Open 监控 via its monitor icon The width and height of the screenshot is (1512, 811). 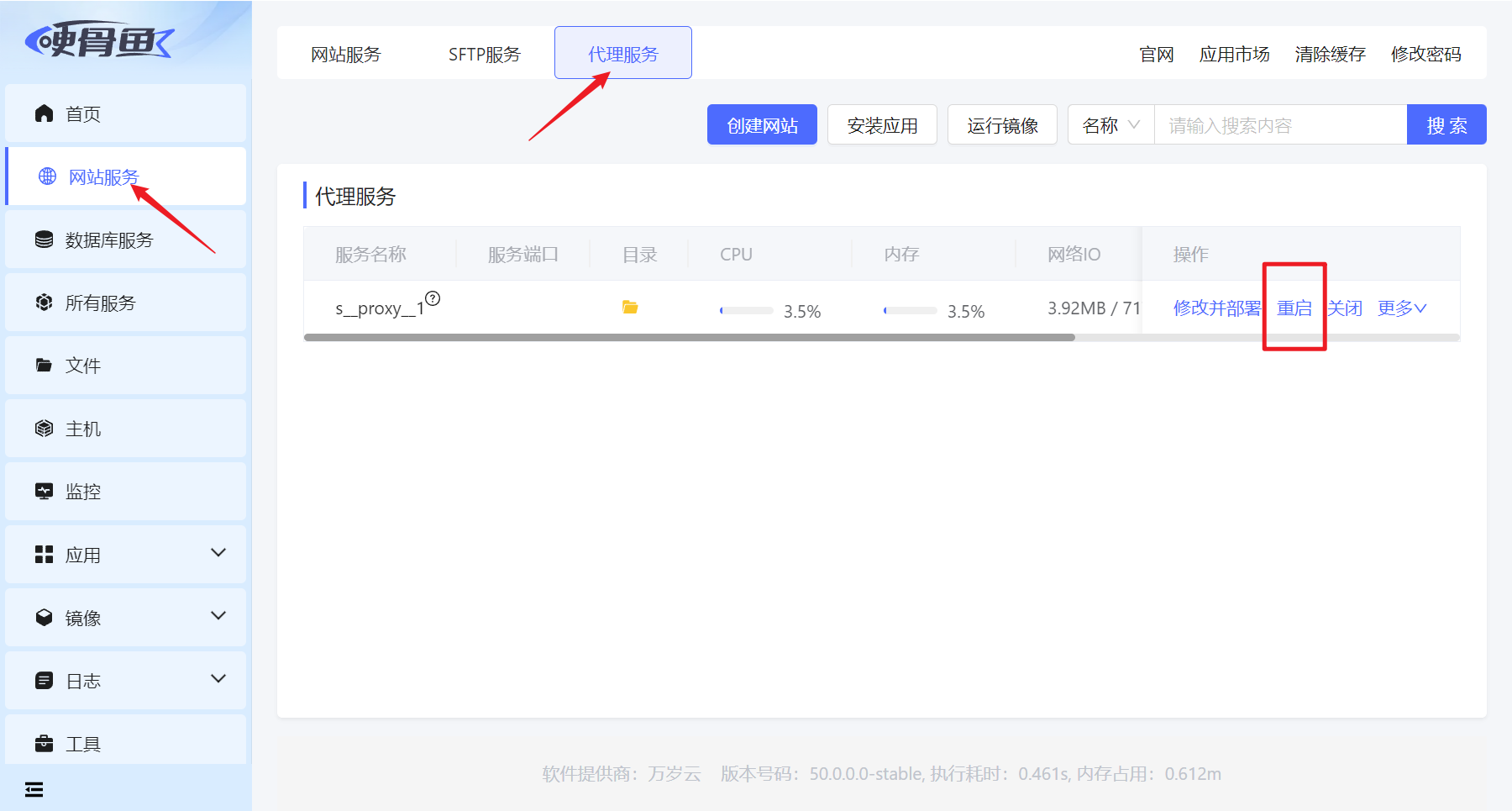[x=45, y=492]
